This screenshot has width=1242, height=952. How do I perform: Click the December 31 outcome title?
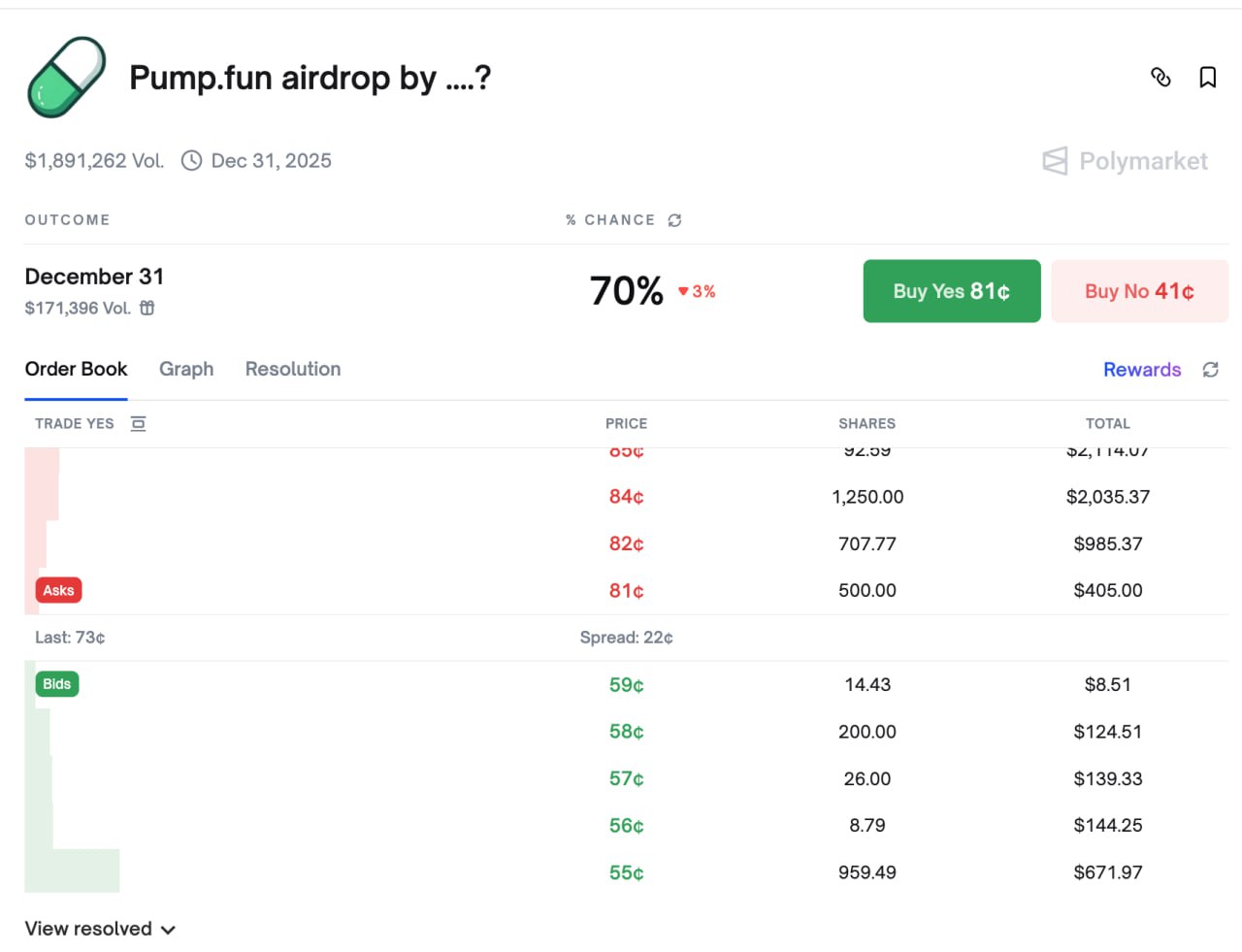click(x=94, y=277)
